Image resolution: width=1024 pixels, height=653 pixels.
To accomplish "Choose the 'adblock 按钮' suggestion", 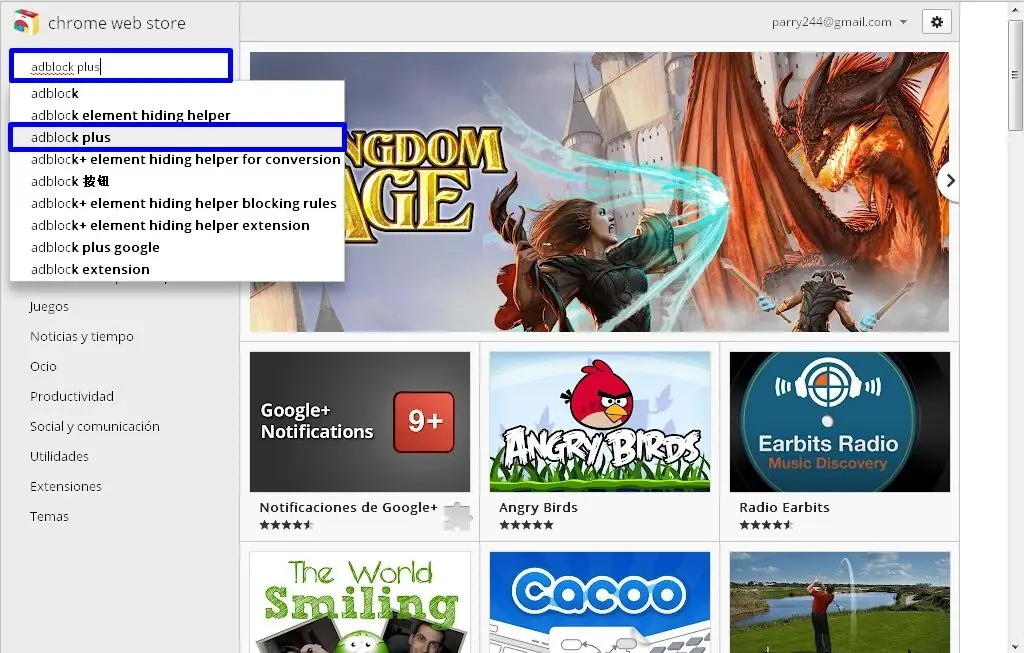I will pyautogui.click(x=177, y=182).
